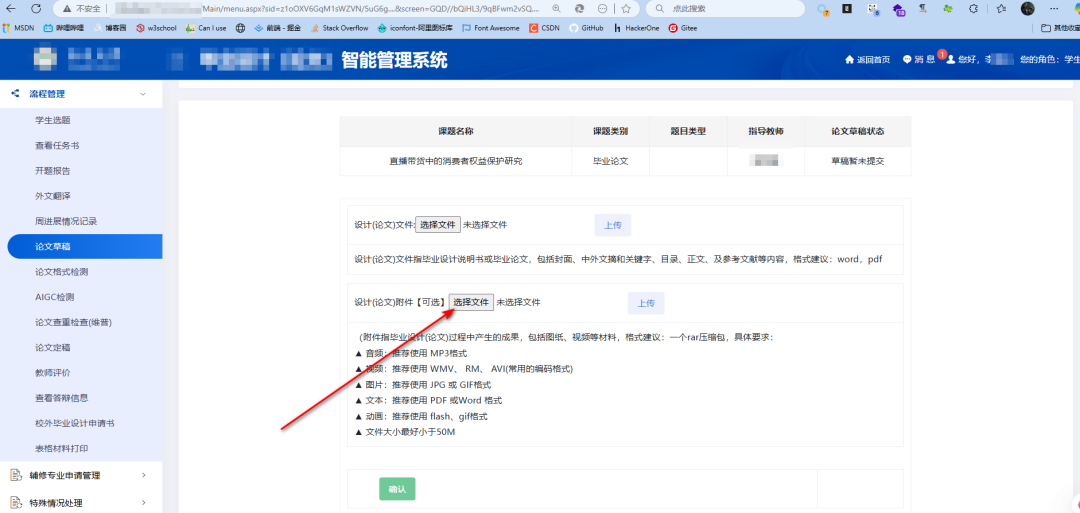Click the 直播带货中的消费者权益保护研究 topic cell
The width and height of the screenshot is (1080, 513).
click(x=455, y=161)
